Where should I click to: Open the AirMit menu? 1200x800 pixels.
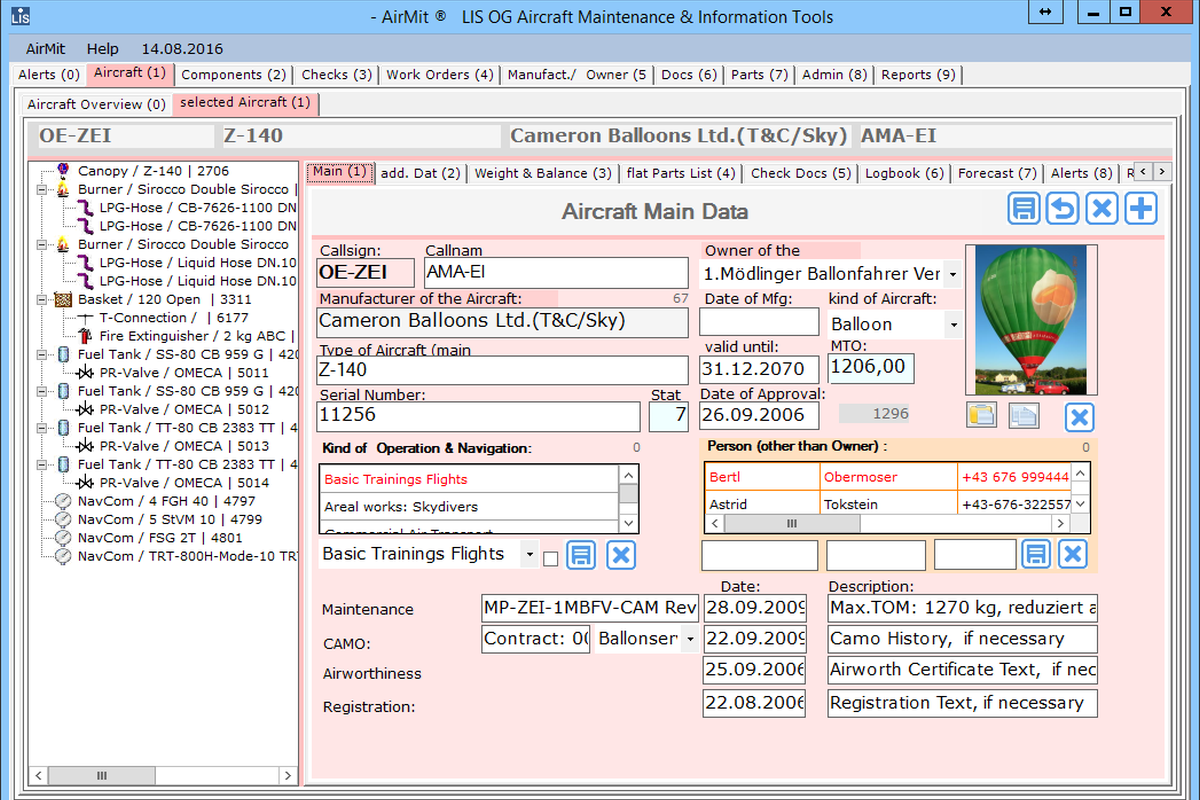46,49
